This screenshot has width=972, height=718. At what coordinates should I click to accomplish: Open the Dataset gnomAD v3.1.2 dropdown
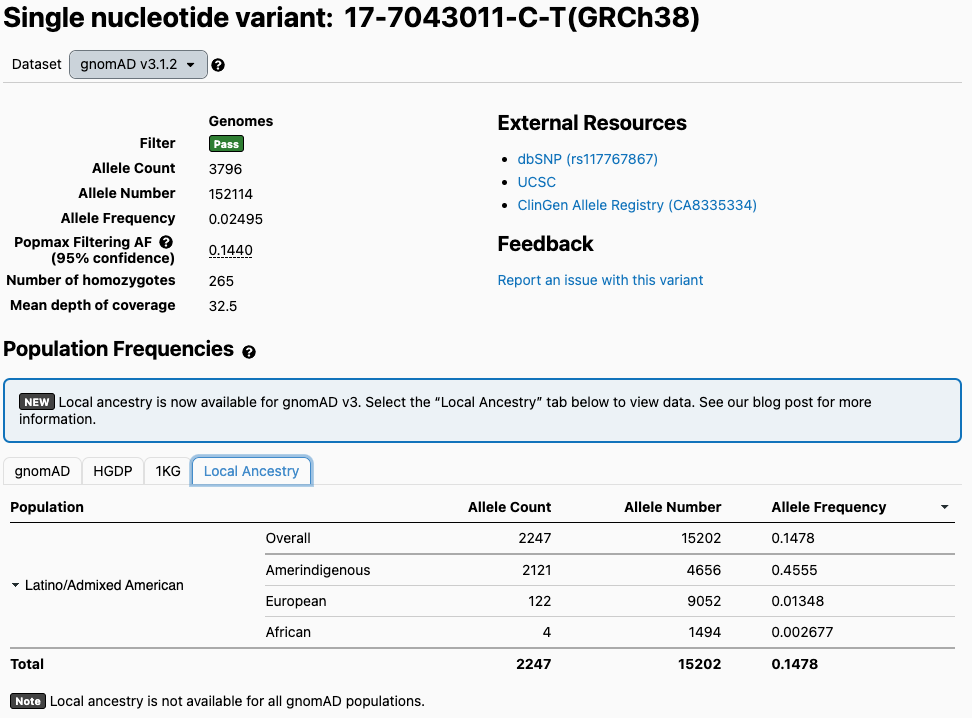[138, 64]
